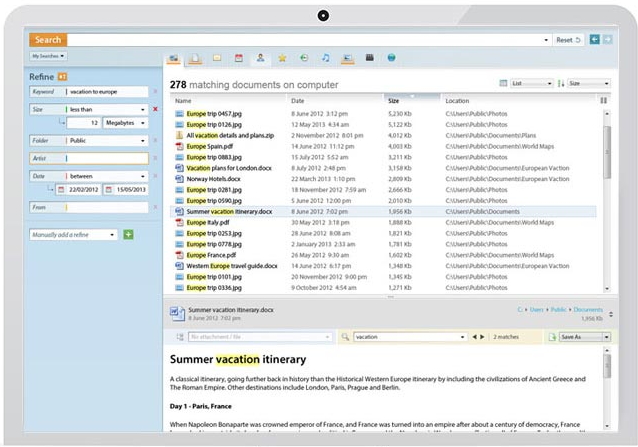The width and height of the screenshot is (638, 447).
Task: Click the column chooser icon in header
Action: (x=603, y=100)
